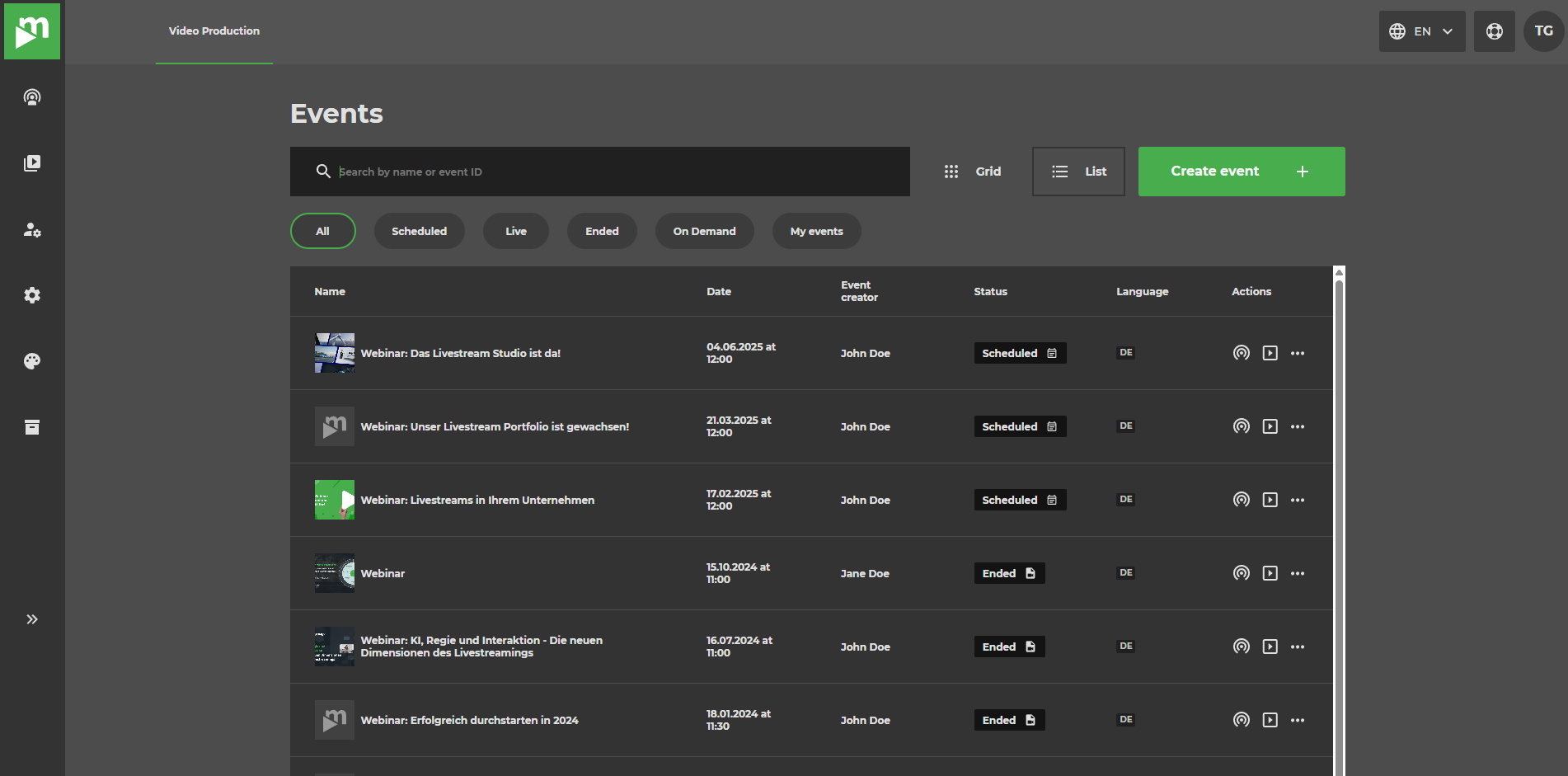Click Ended status badge for 15.10.2024 Webinar

click(1009, 573)
